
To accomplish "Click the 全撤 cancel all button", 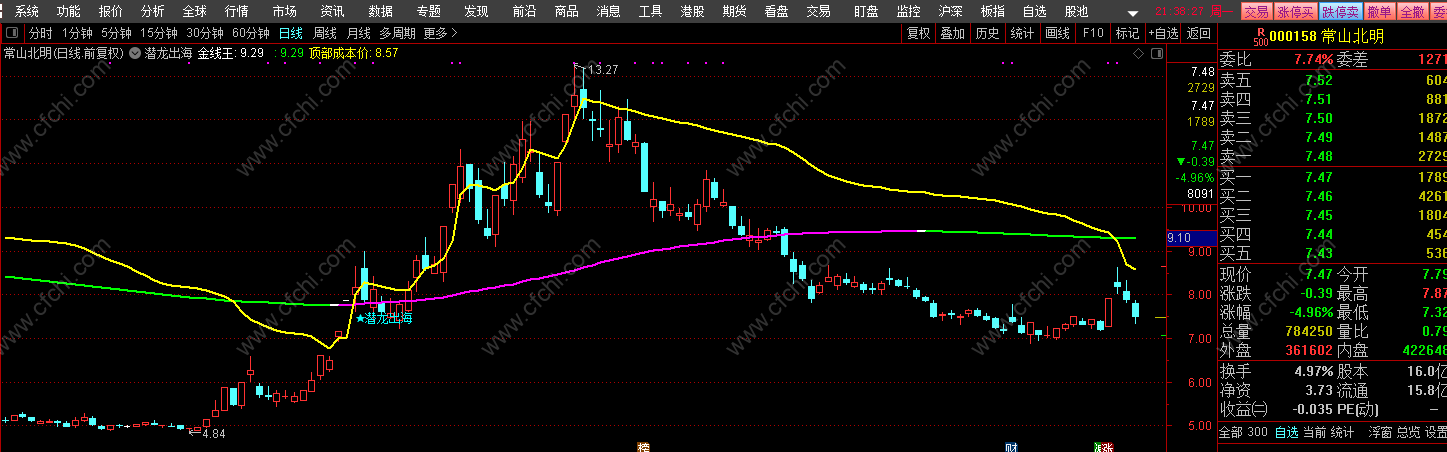I will click(x=1412, y=12).
